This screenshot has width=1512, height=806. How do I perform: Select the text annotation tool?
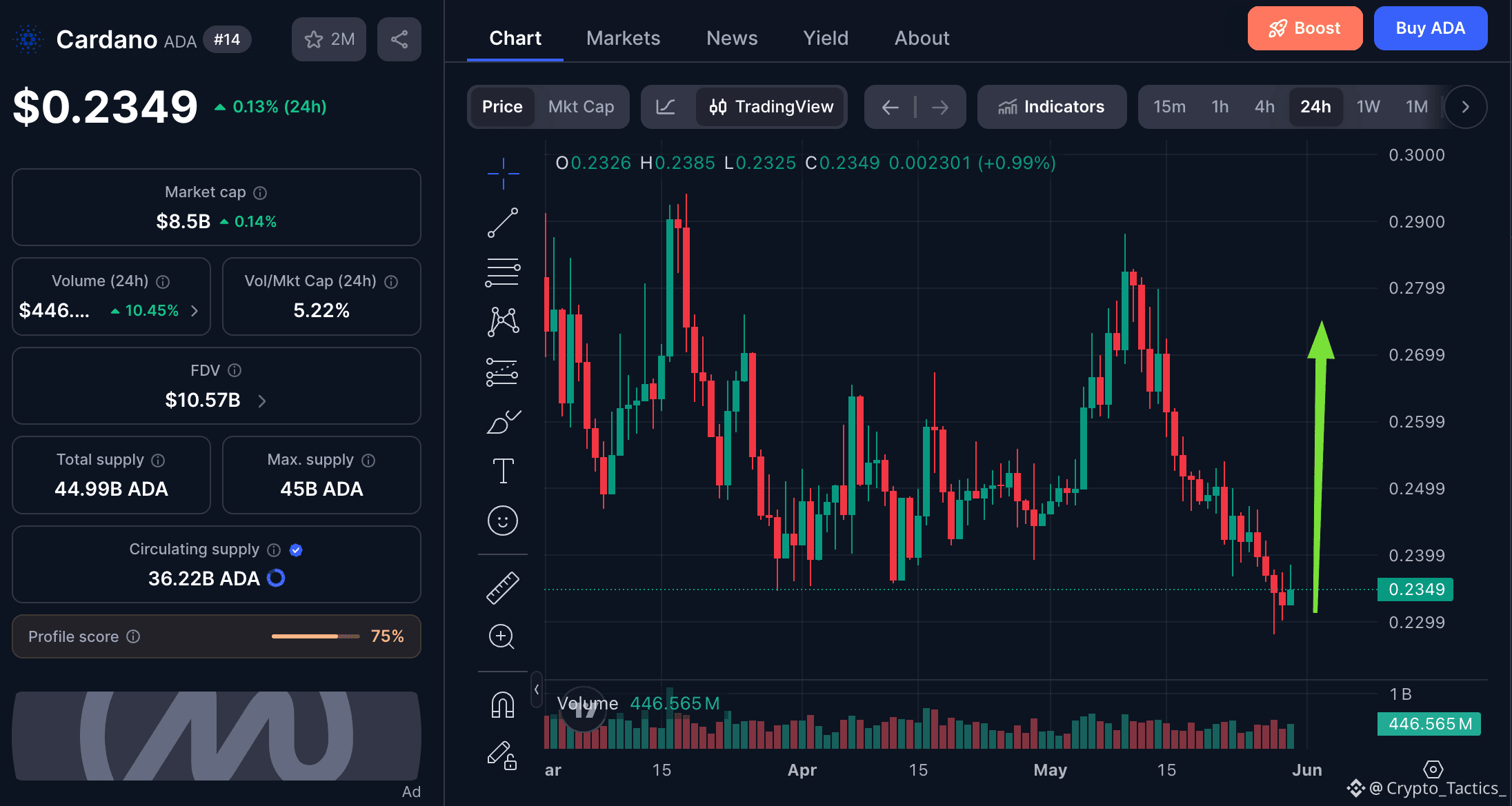[x=503, y=471]
